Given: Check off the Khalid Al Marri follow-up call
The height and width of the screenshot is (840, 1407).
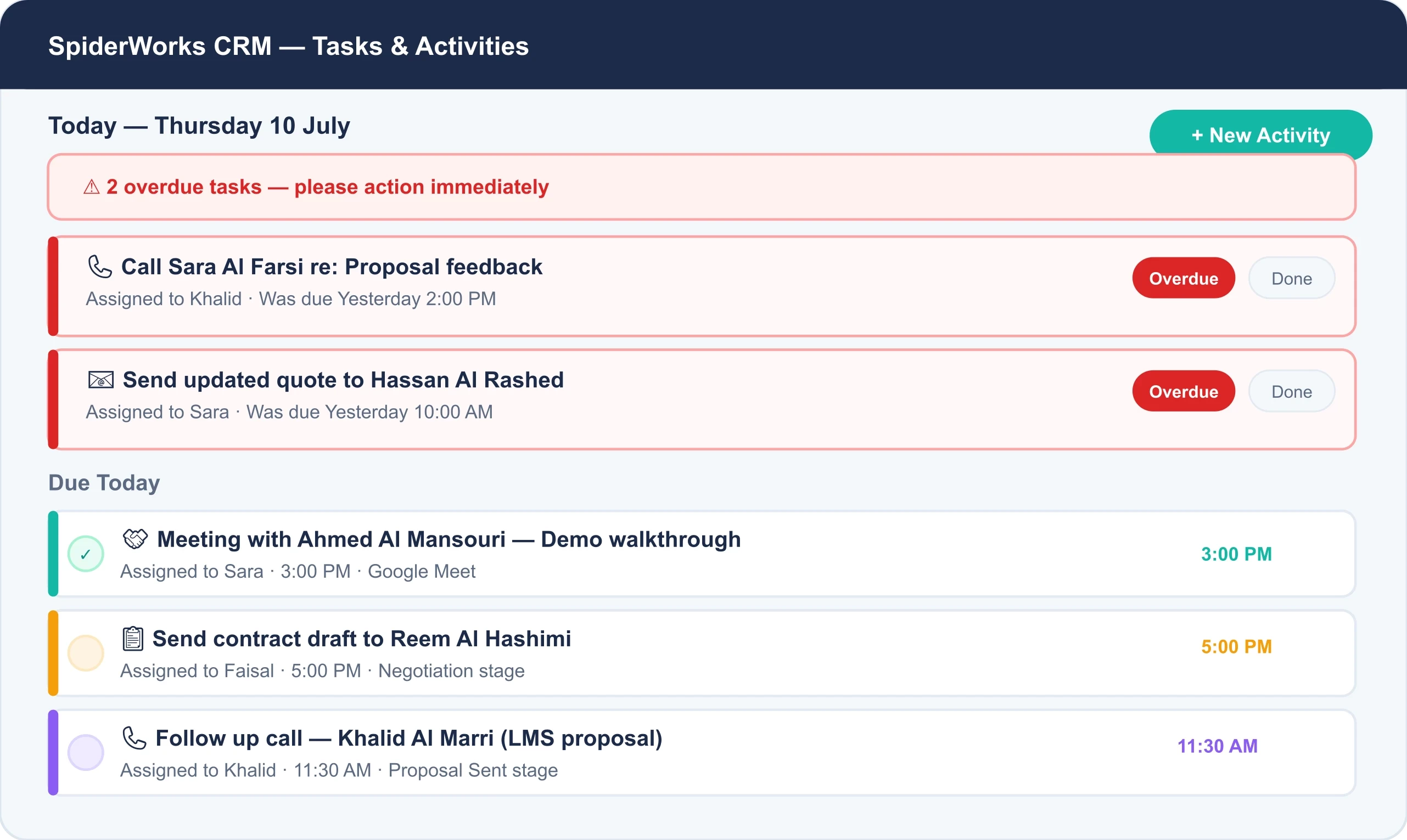Looking at the screenshot, I should tap(86, 753).
